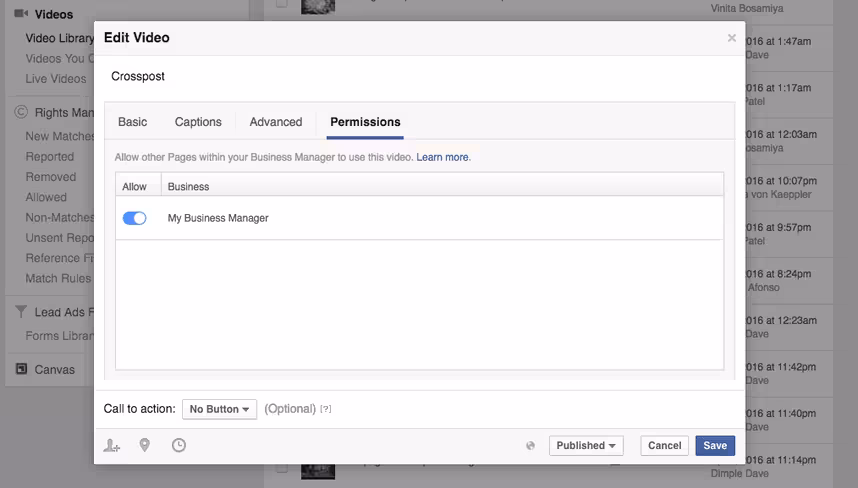
Task: Open Match Rules in sidebar
Action: coord(58,278)
